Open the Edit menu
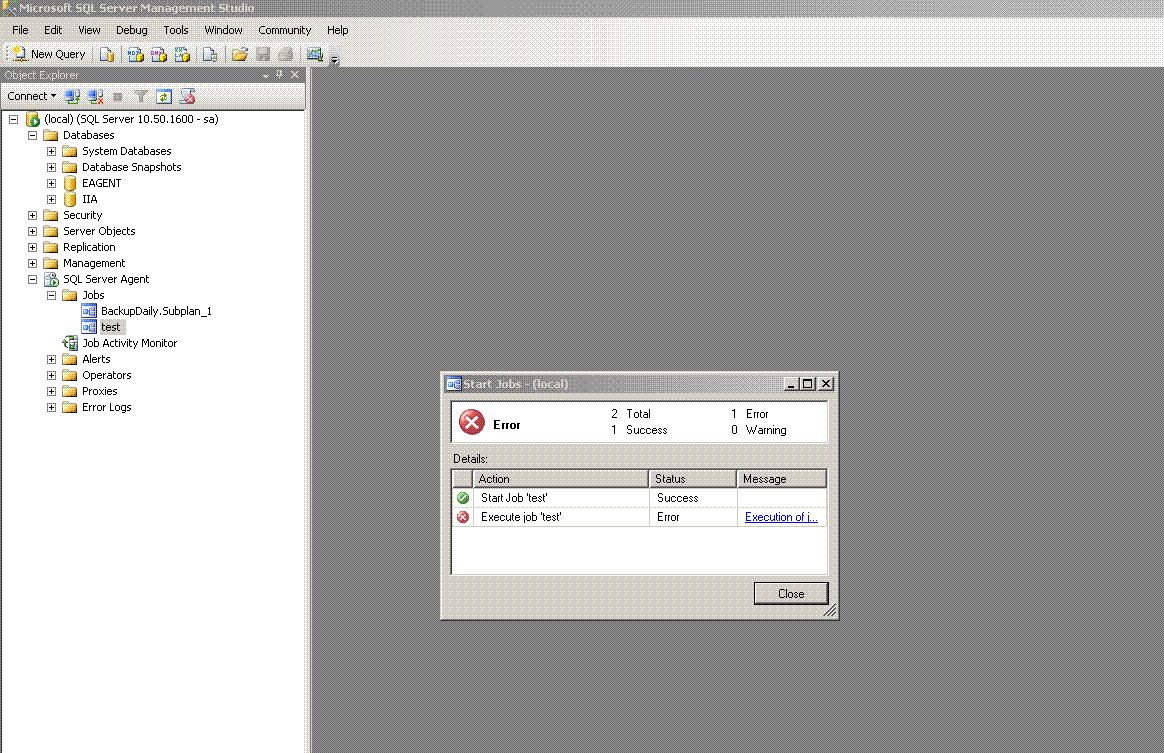This screenshot has height=753, width=1164. [x=53, y=30]
